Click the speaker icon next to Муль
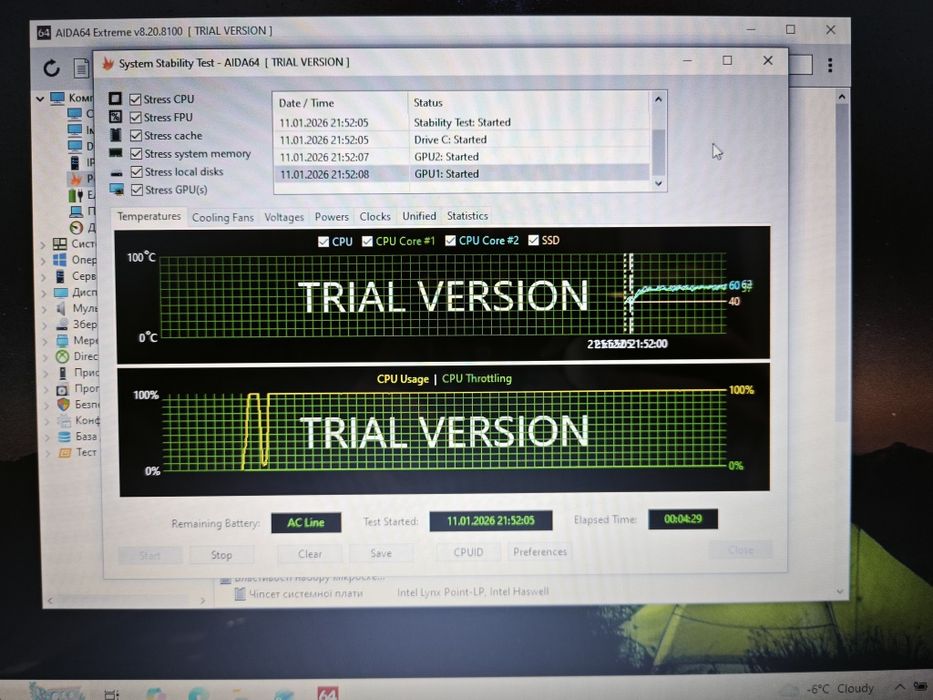Viewport: 933px width, 700px height. point(61,308)
